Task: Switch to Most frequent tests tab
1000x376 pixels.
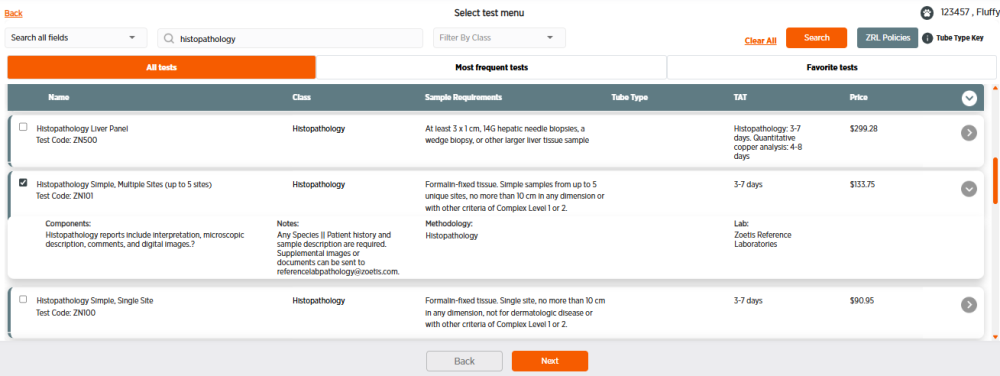Action: coord(491,67)
